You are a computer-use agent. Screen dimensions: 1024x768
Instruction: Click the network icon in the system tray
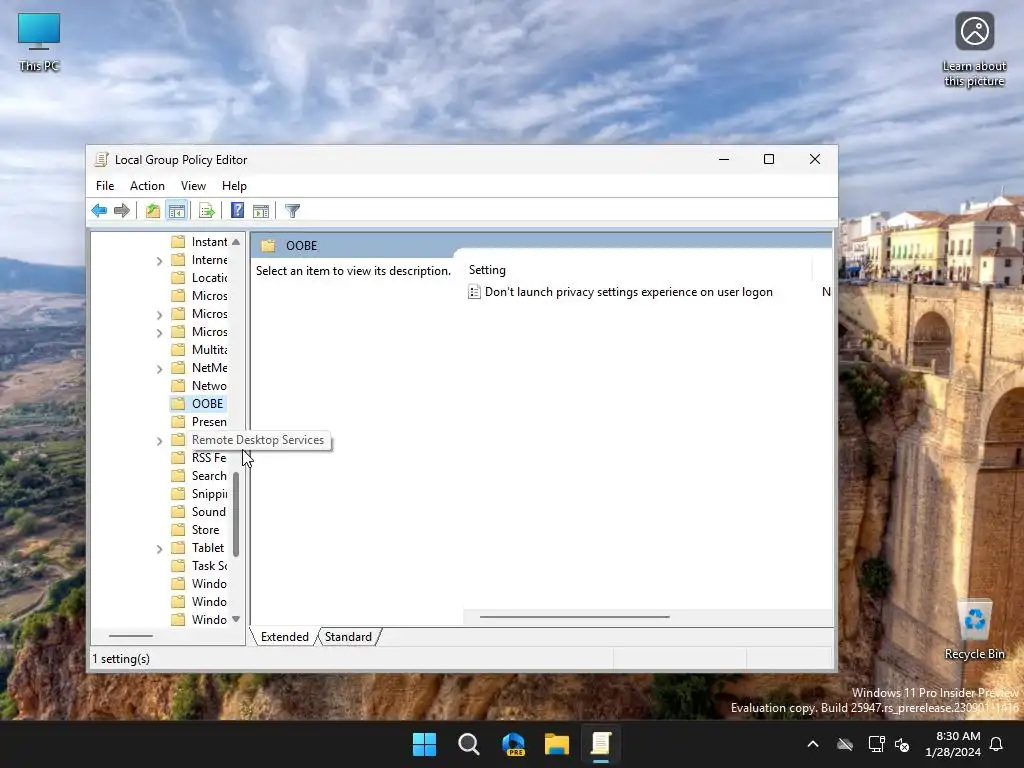(x=876, y=744)
